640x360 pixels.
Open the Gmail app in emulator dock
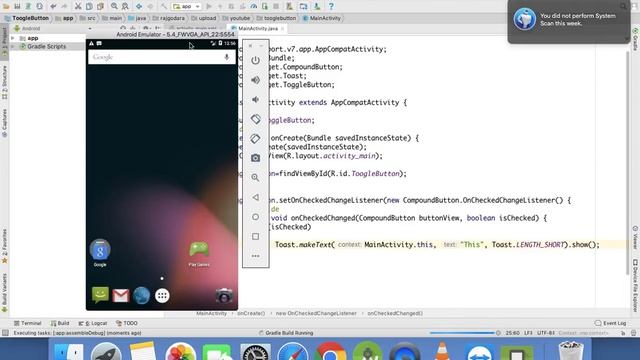pos(121,295)
